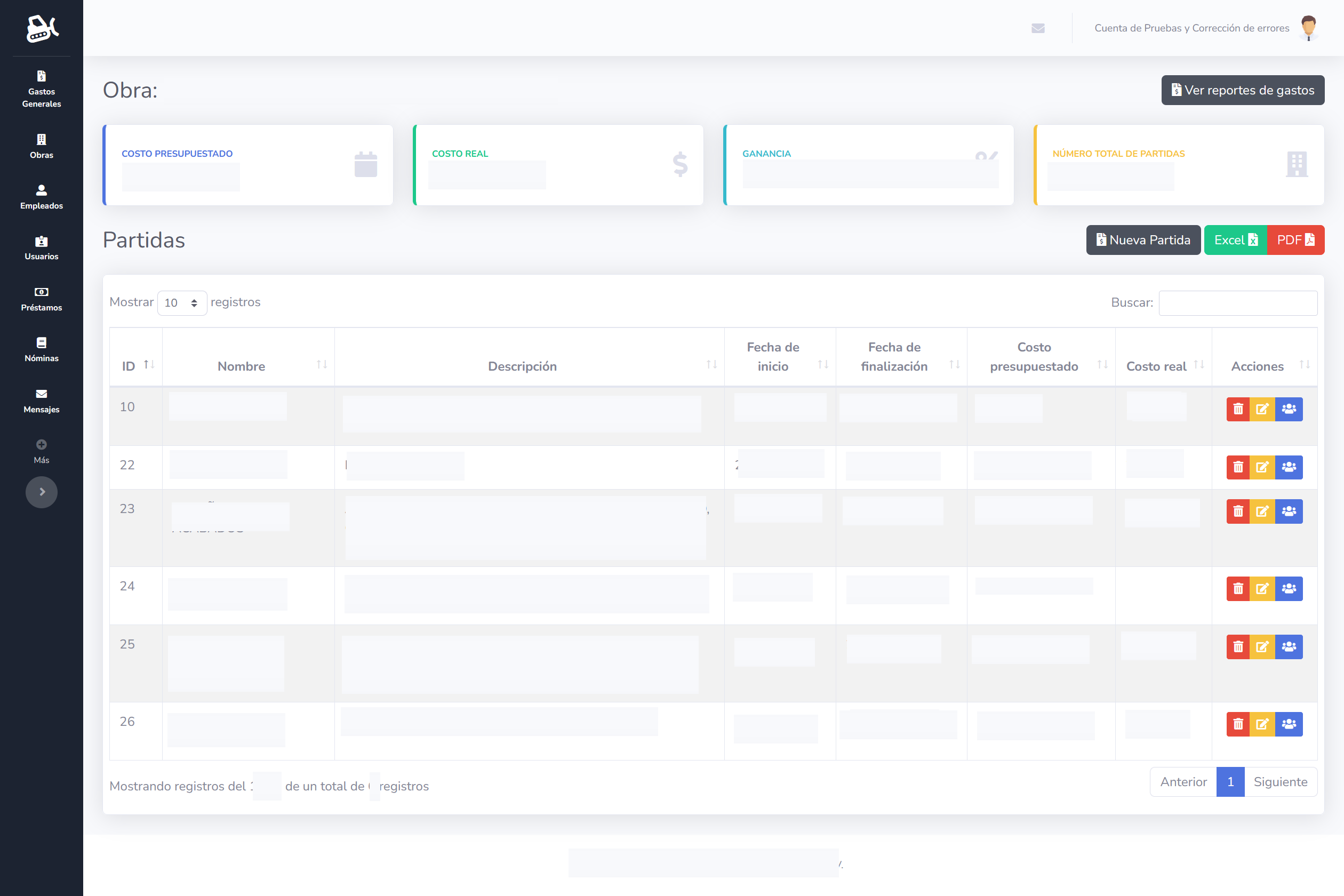
Task: Click the GANANCIA card label
Action: [x=766, y=154]
